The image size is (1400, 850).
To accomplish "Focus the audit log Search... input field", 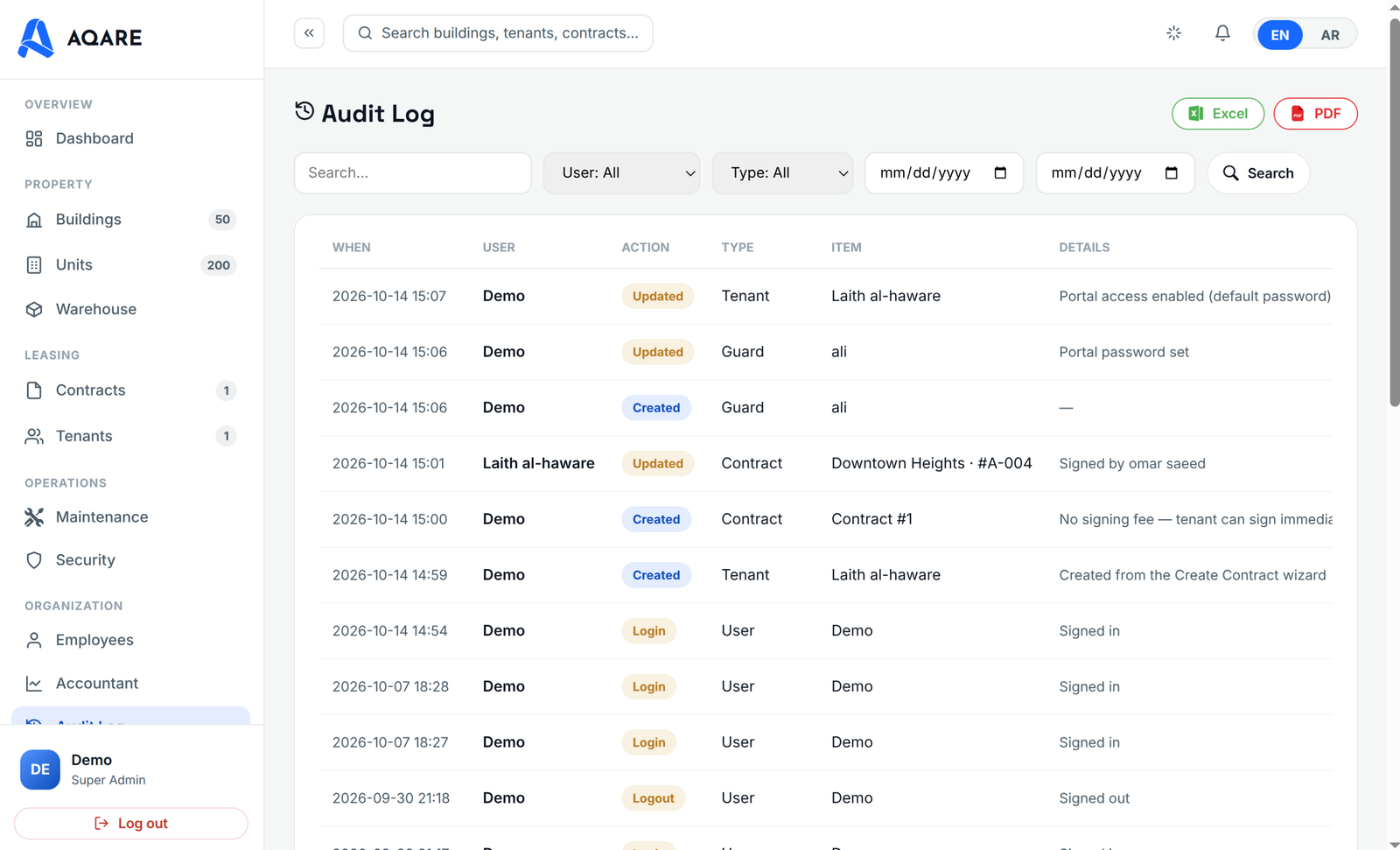I will [x=413, y=173].
